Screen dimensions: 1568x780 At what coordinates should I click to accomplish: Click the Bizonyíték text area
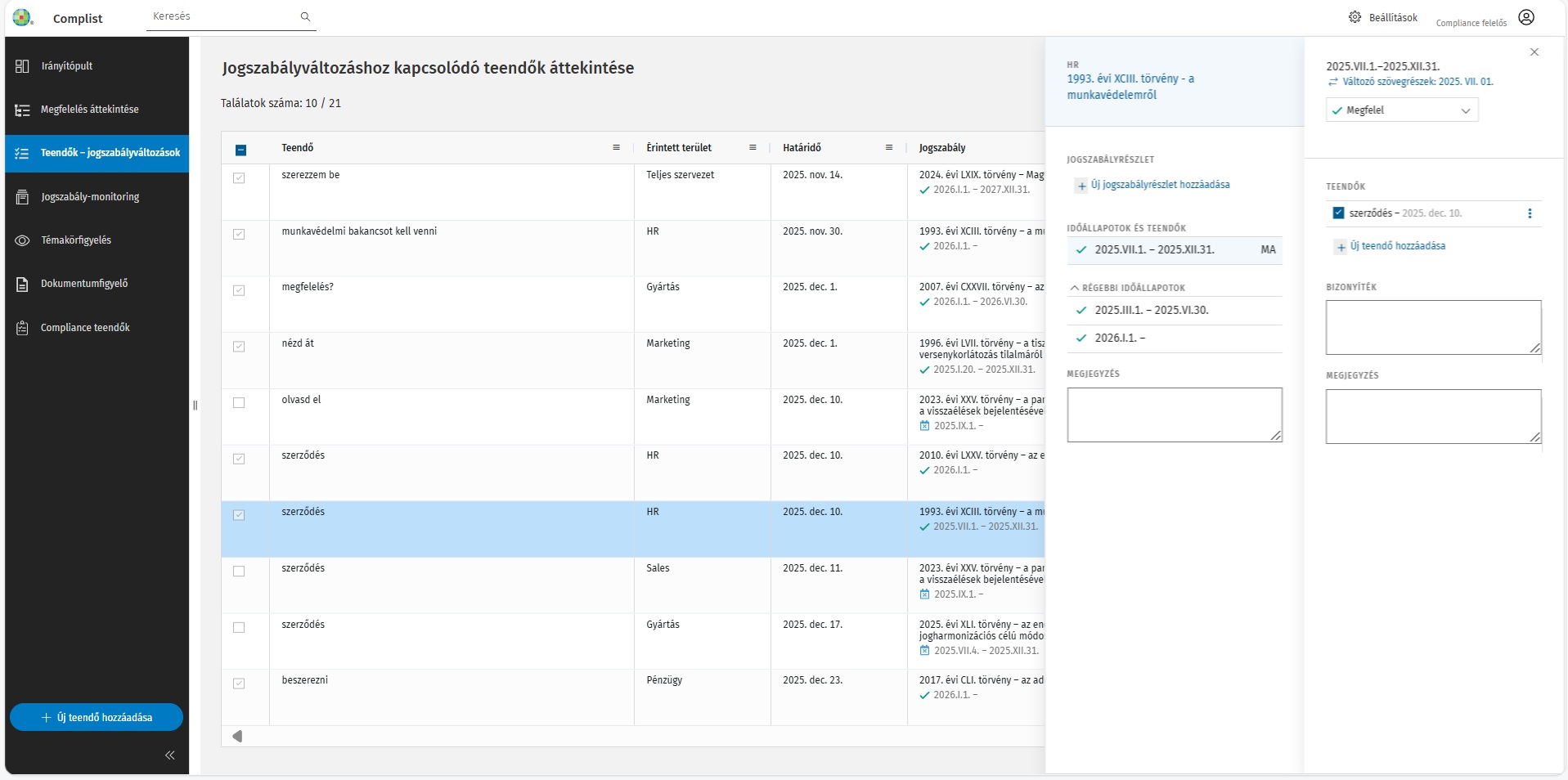click(1432, 327)
